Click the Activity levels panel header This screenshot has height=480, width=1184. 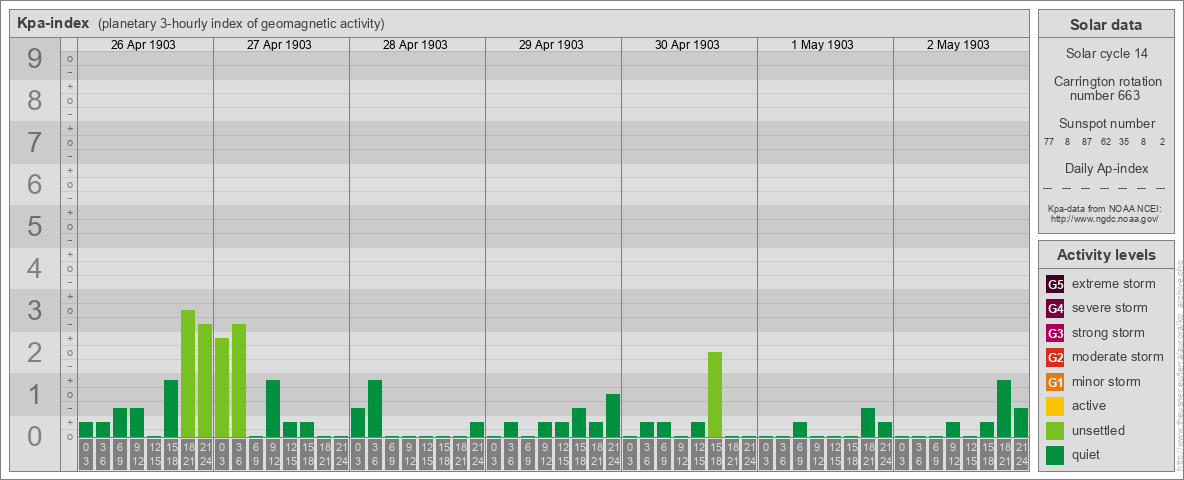pos(1105,255)
